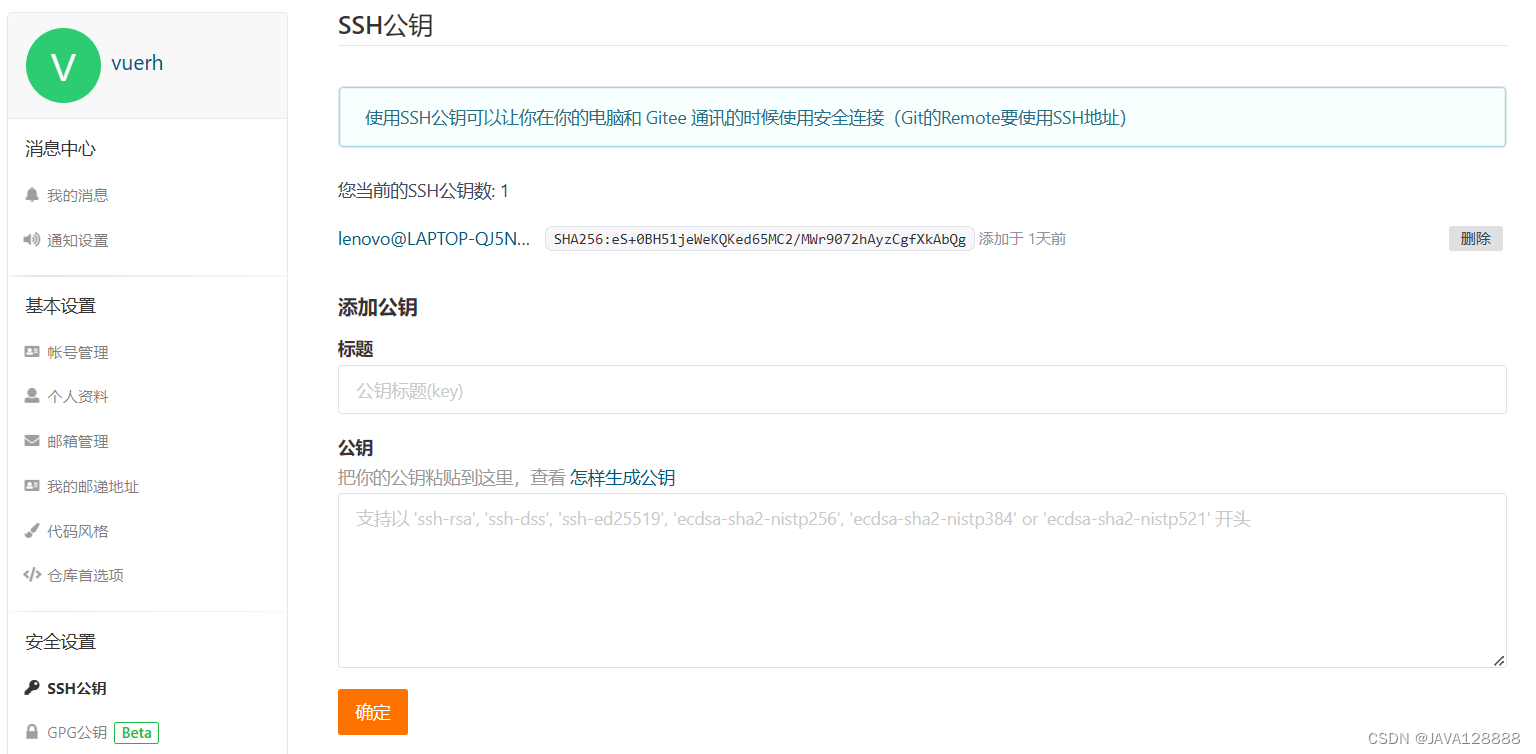Image resolution: width=1536 pixels, height=754 pixels.
Task: Click the person icon beside 个人资料
Action: [31, 395]
